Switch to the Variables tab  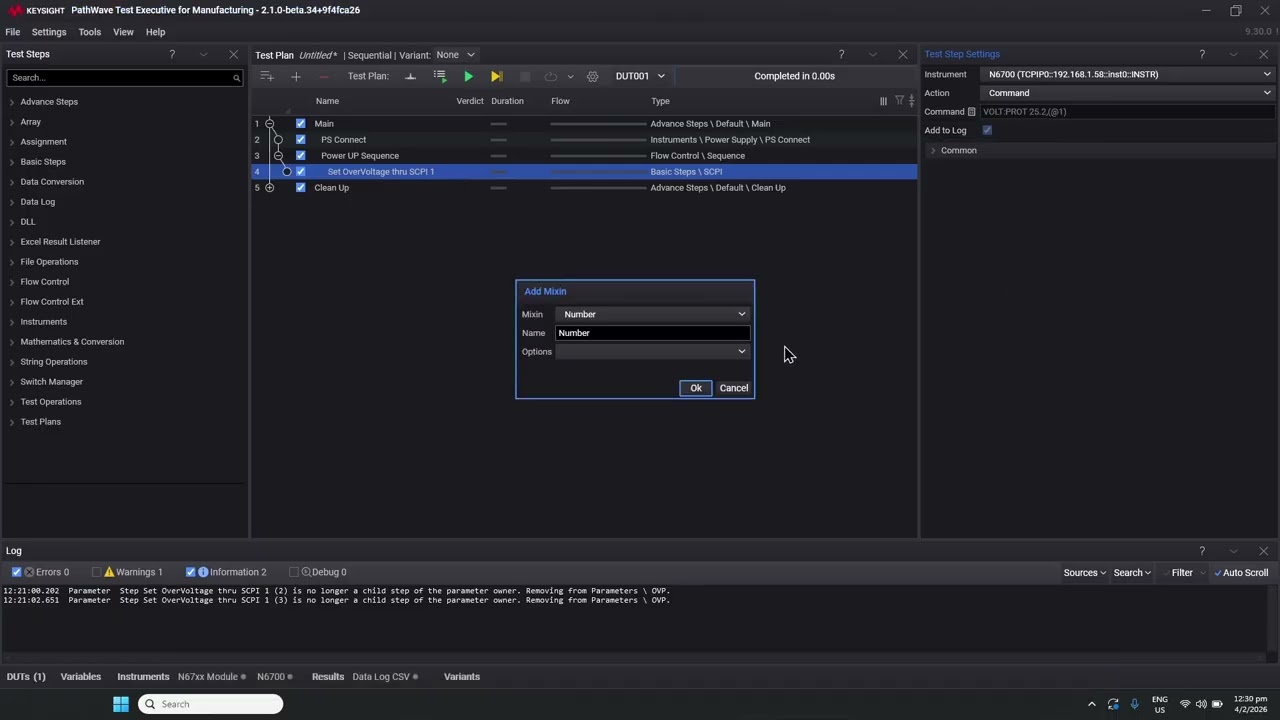tap(81, 677)
